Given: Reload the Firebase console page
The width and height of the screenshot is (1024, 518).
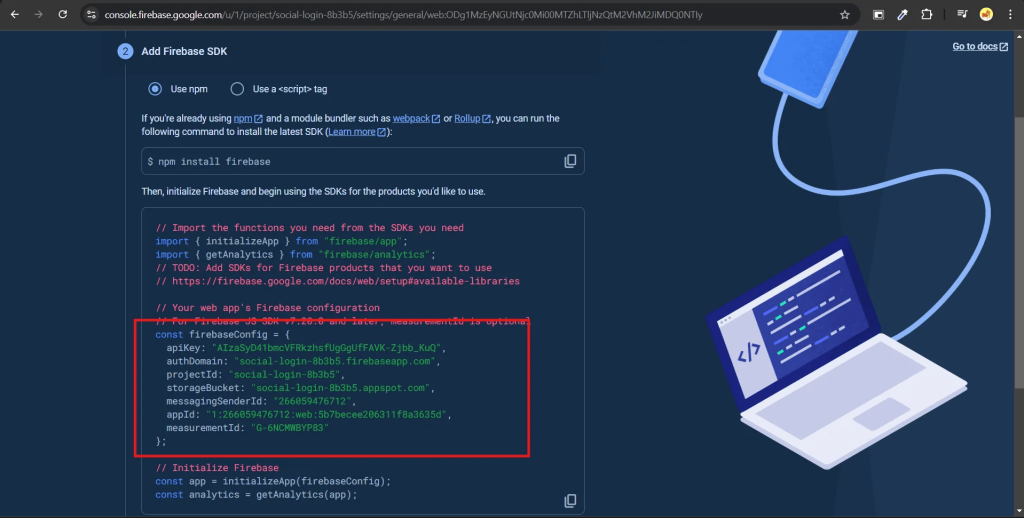Looking at the screenshot, I should click(x=63, y=15).
